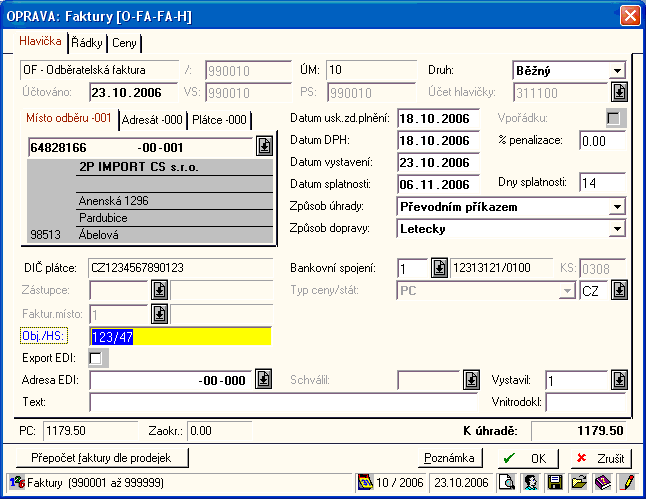
Task: Click the lookup icon beside Účet hlavičky
Action: click(619, 92)
